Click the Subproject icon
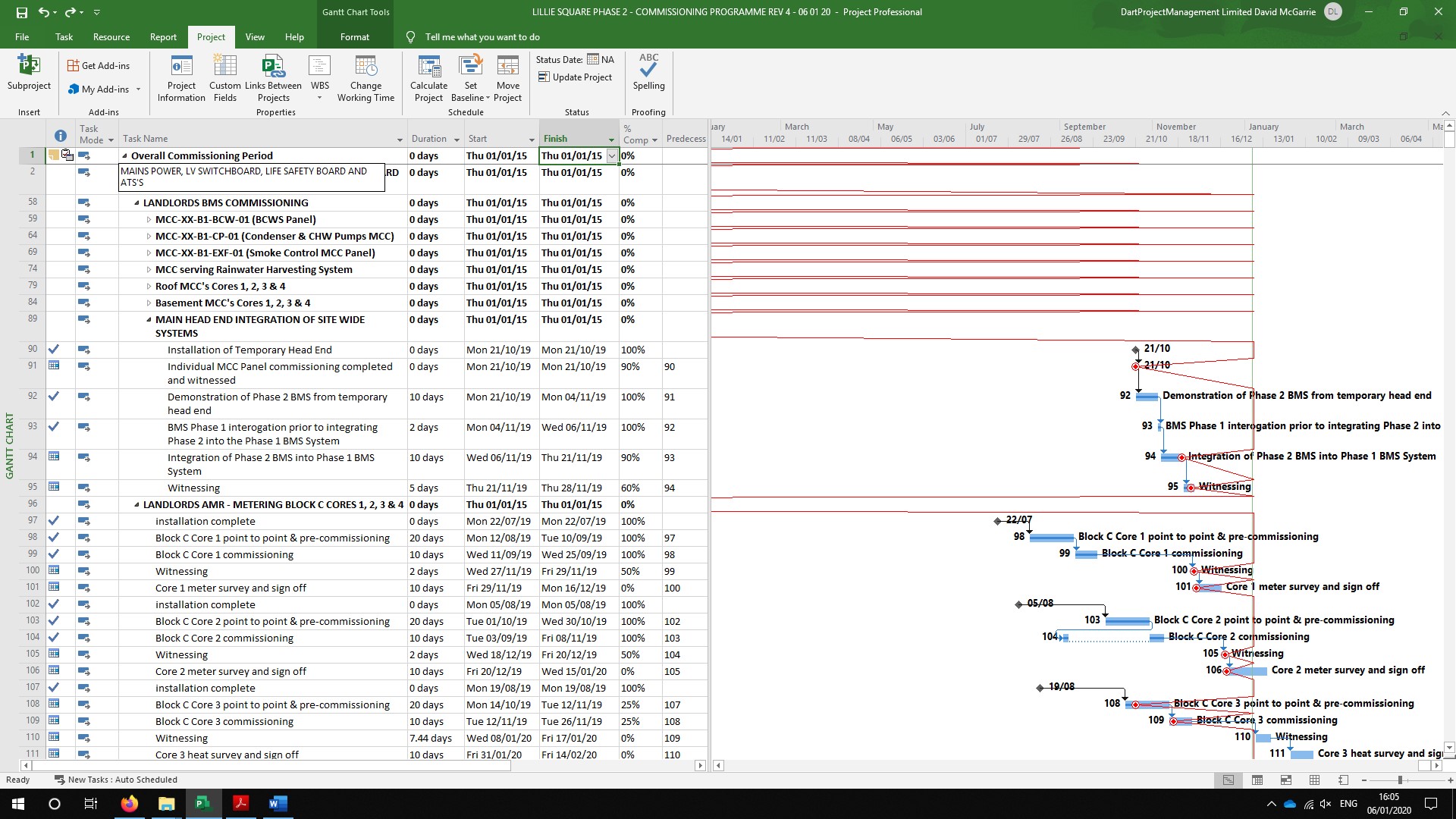 [x=29, y=67]
